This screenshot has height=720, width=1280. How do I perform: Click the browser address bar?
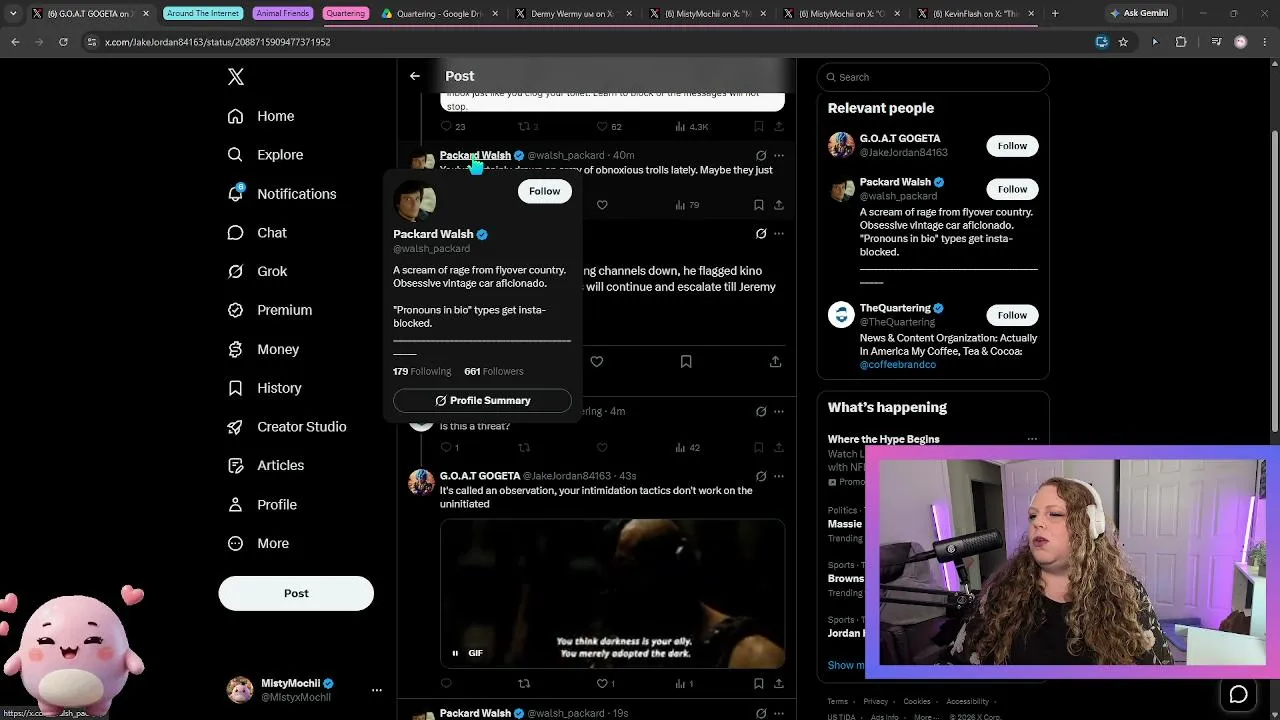tap(590, 42)
